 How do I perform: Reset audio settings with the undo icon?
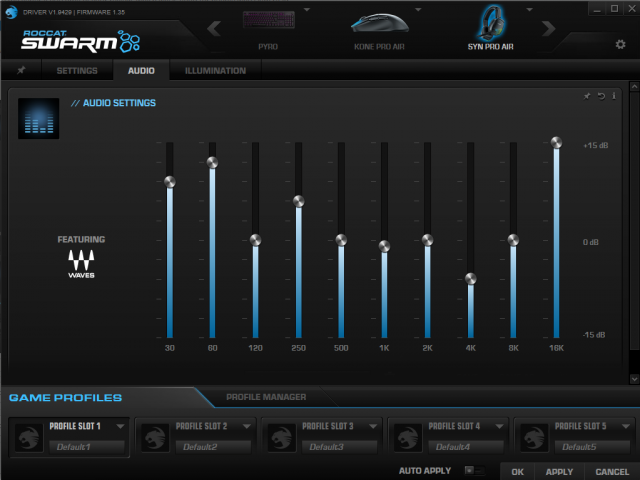tap(600, 96)
